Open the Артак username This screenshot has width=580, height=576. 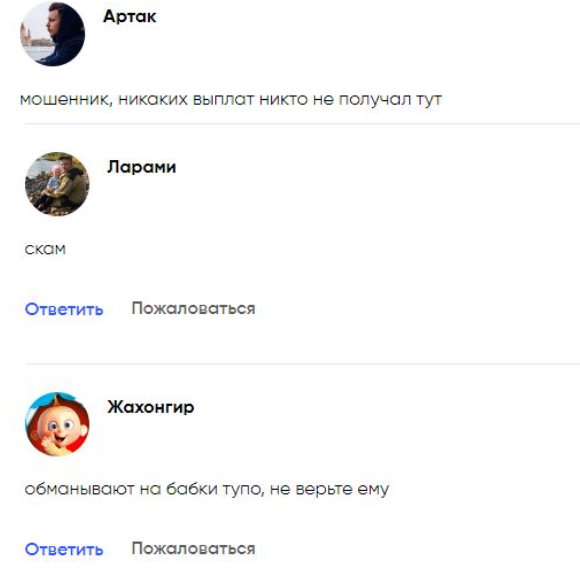[x=130, y=16]
